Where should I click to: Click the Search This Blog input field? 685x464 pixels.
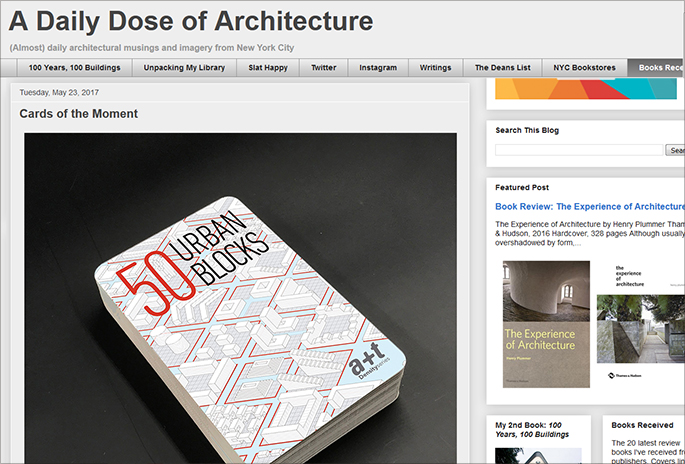tap(579, 150)
